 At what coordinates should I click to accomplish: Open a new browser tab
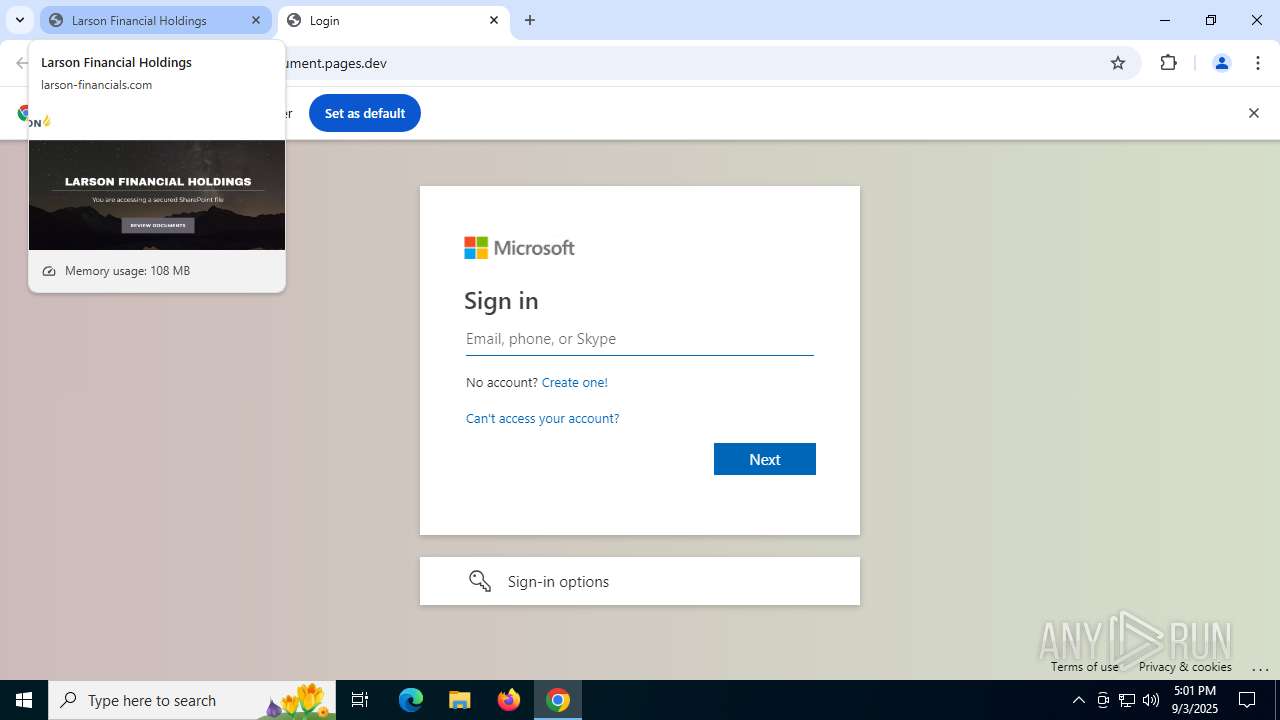[530, 20]
